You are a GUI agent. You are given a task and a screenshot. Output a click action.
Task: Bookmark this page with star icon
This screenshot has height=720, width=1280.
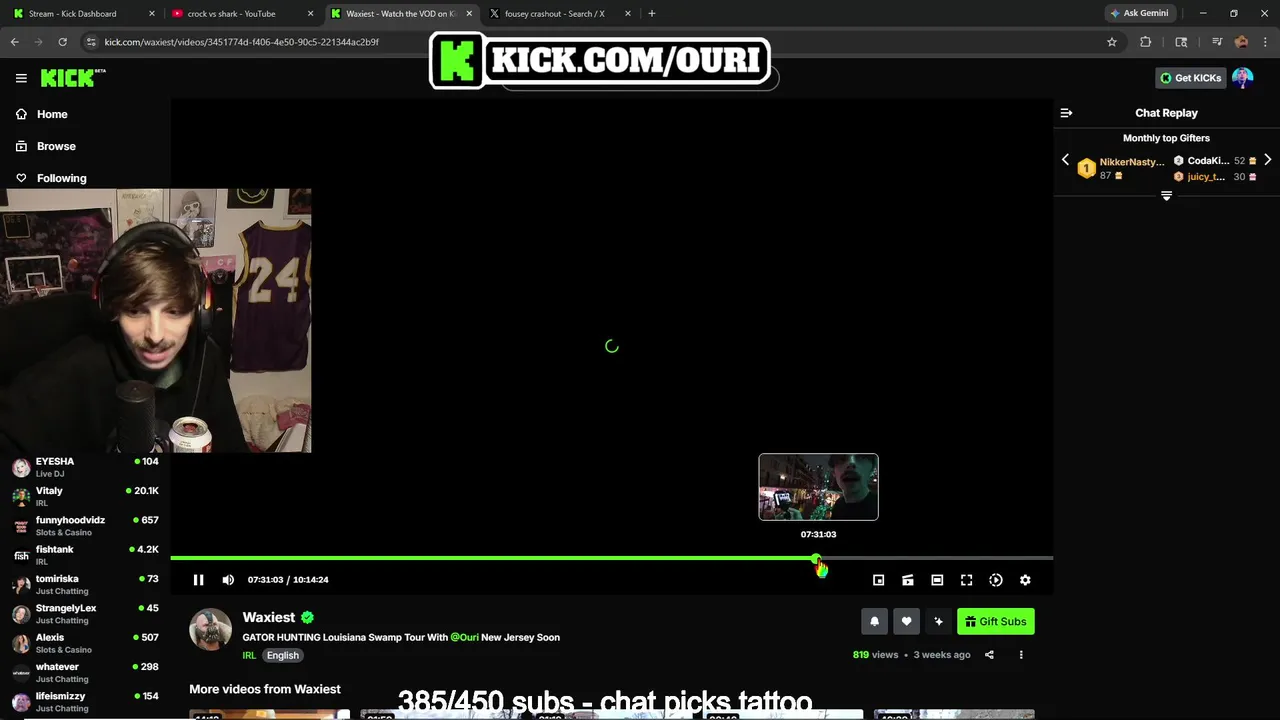click(1111, 42)
